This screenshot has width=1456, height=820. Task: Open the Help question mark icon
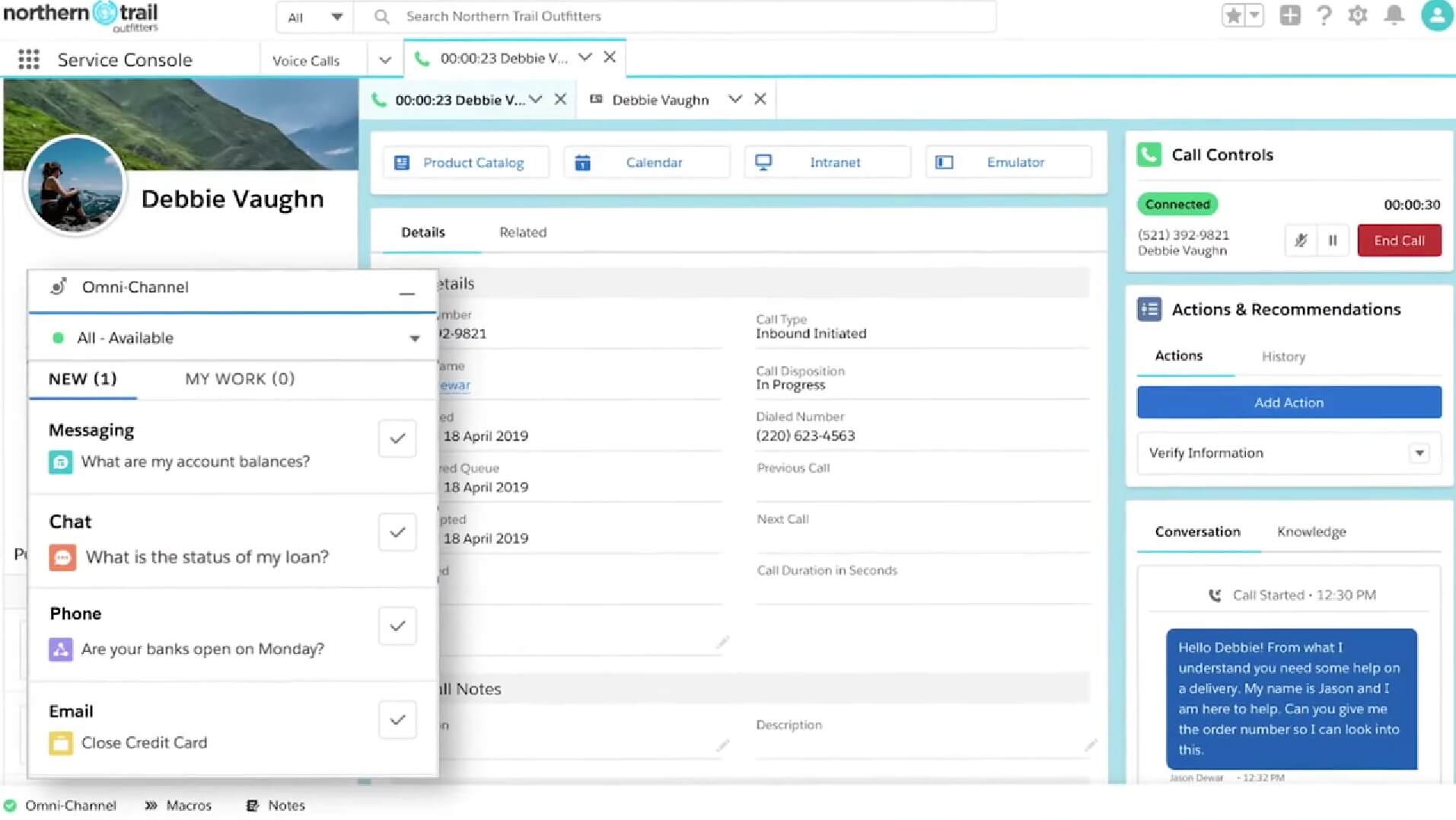pyautogui.click(x=1324, y=15)
